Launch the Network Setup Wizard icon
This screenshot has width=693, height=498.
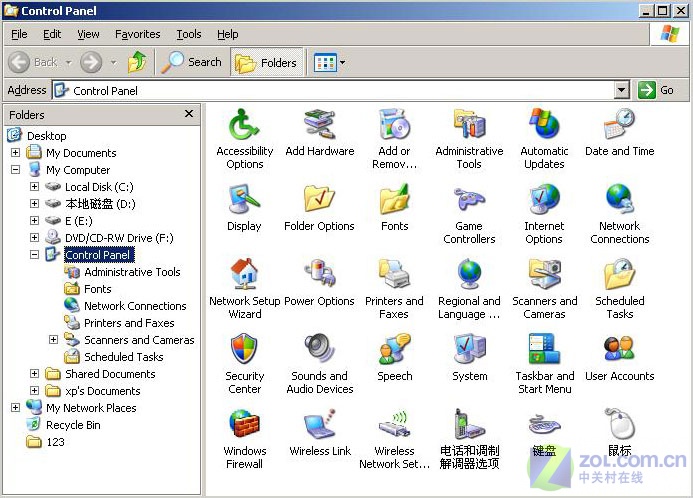pos(244,274)
